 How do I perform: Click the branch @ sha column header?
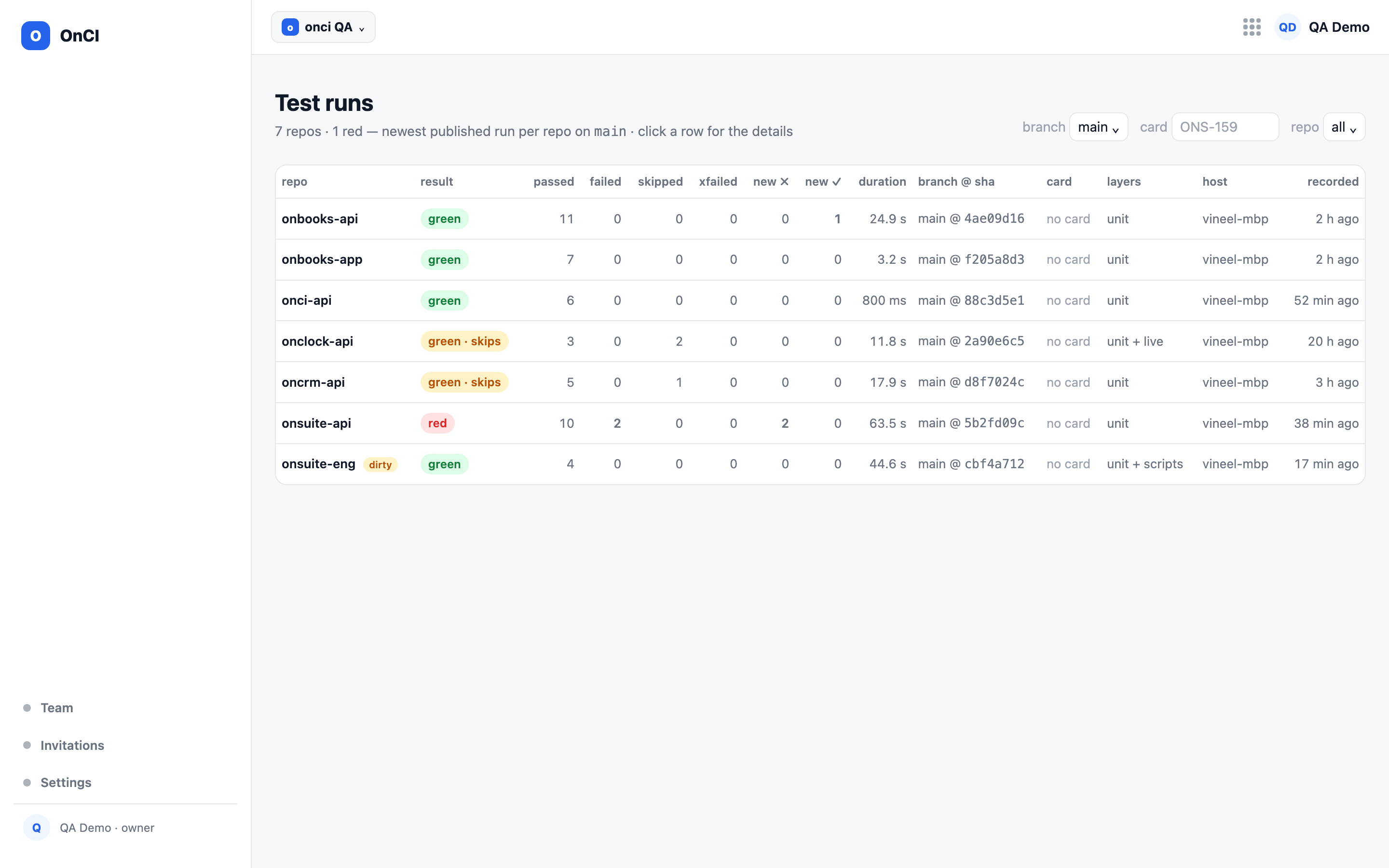[x=956, y=181]
